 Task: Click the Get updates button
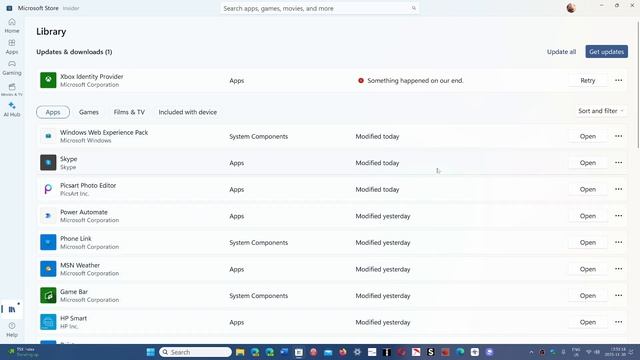click(x=607, y=51)
